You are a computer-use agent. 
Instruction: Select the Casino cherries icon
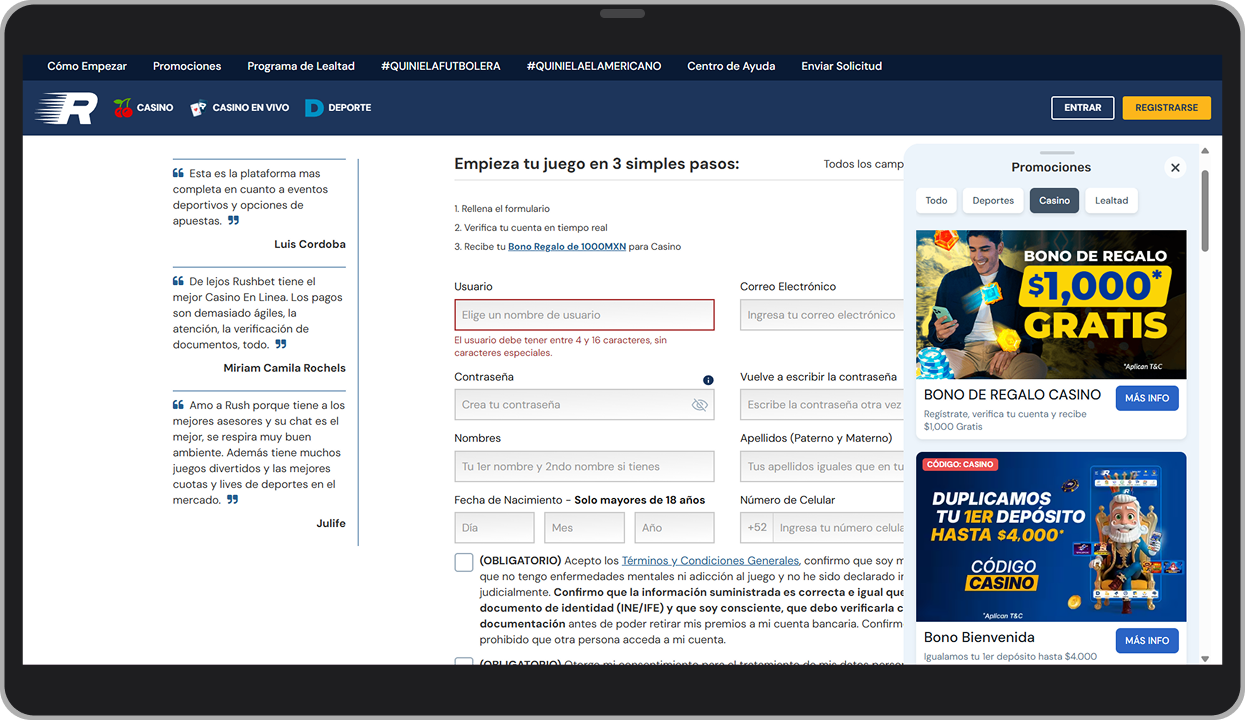tap(124, 107)
